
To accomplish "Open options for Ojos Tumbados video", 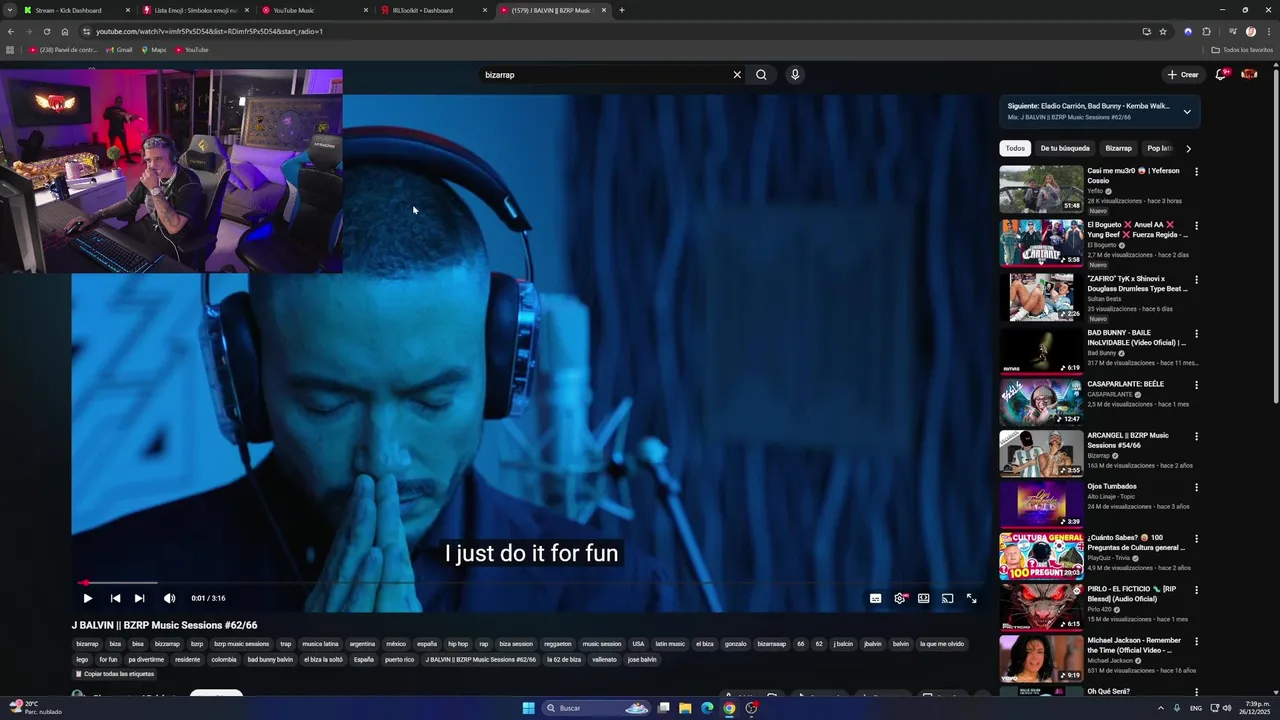I will tap(1196, 488).
